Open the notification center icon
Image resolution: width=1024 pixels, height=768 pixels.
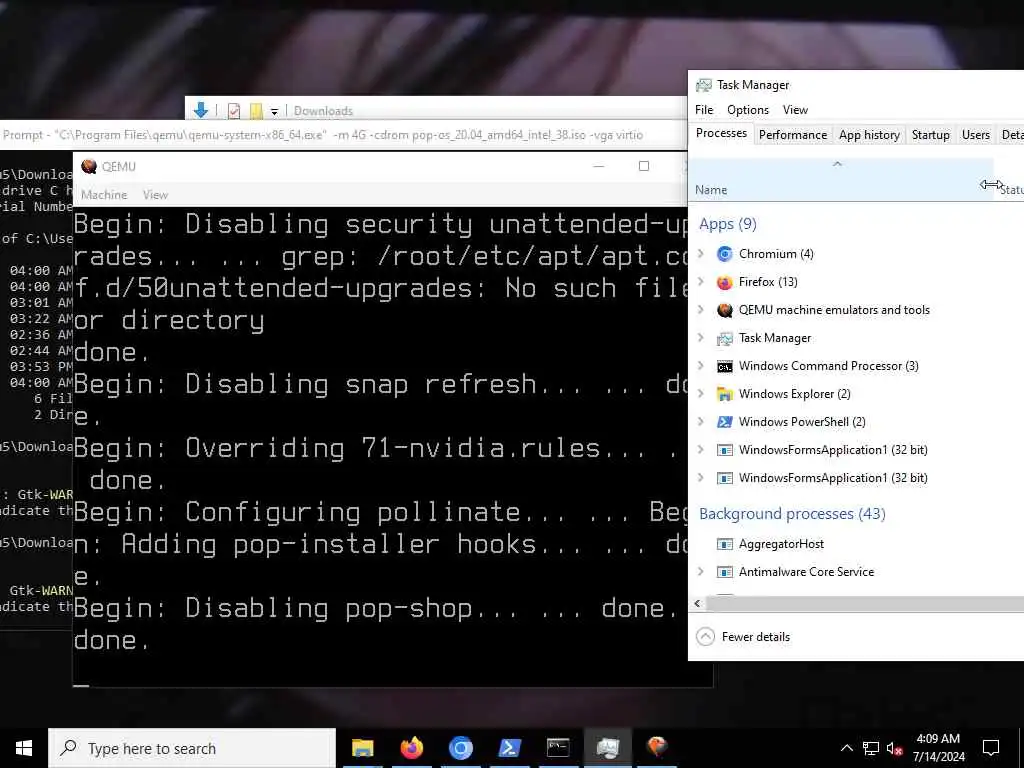click(991, 748)
